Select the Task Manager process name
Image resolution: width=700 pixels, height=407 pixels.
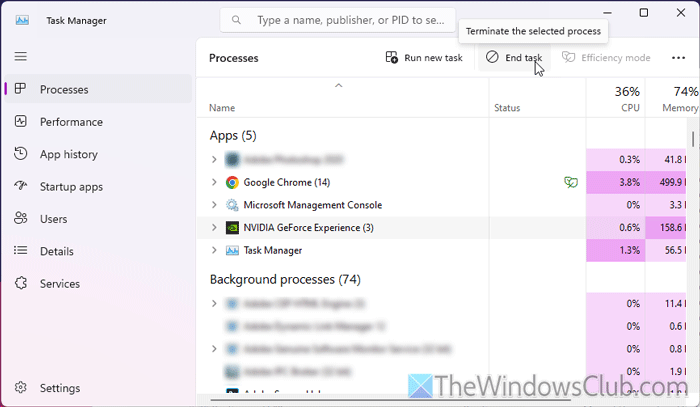273,250
